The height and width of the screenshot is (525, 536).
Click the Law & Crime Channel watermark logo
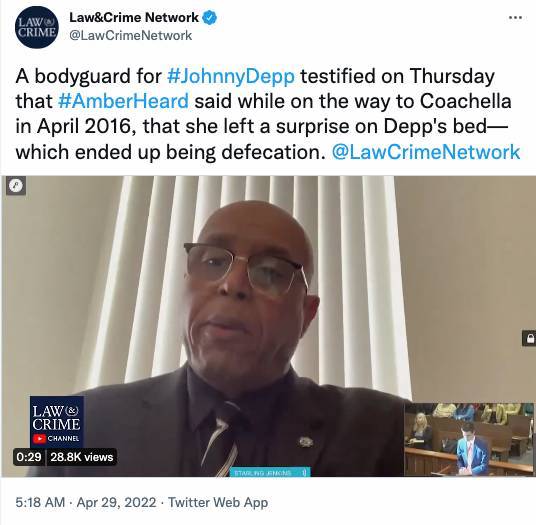tap(57, 422)
